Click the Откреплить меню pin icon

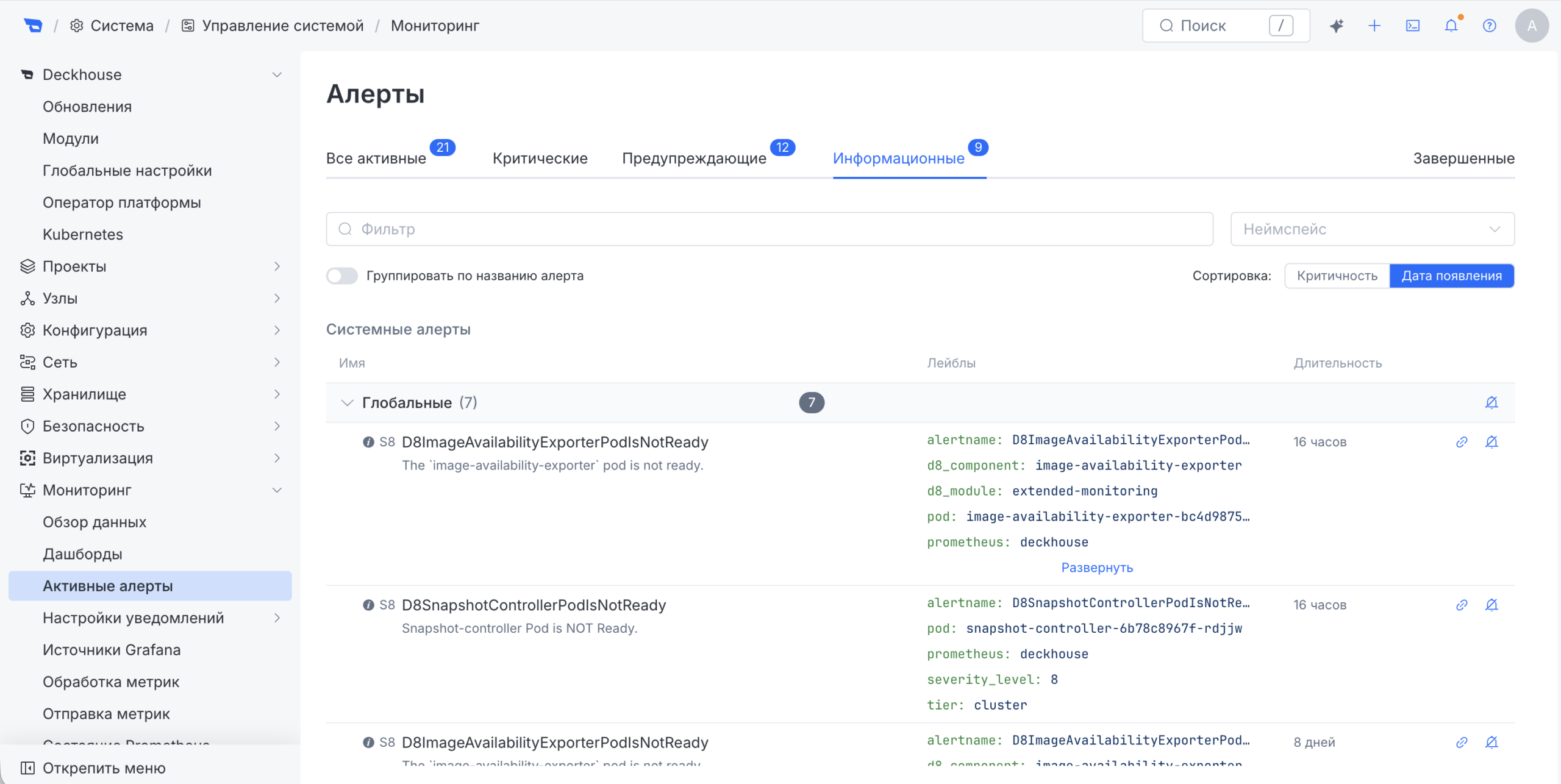(27, 768)
